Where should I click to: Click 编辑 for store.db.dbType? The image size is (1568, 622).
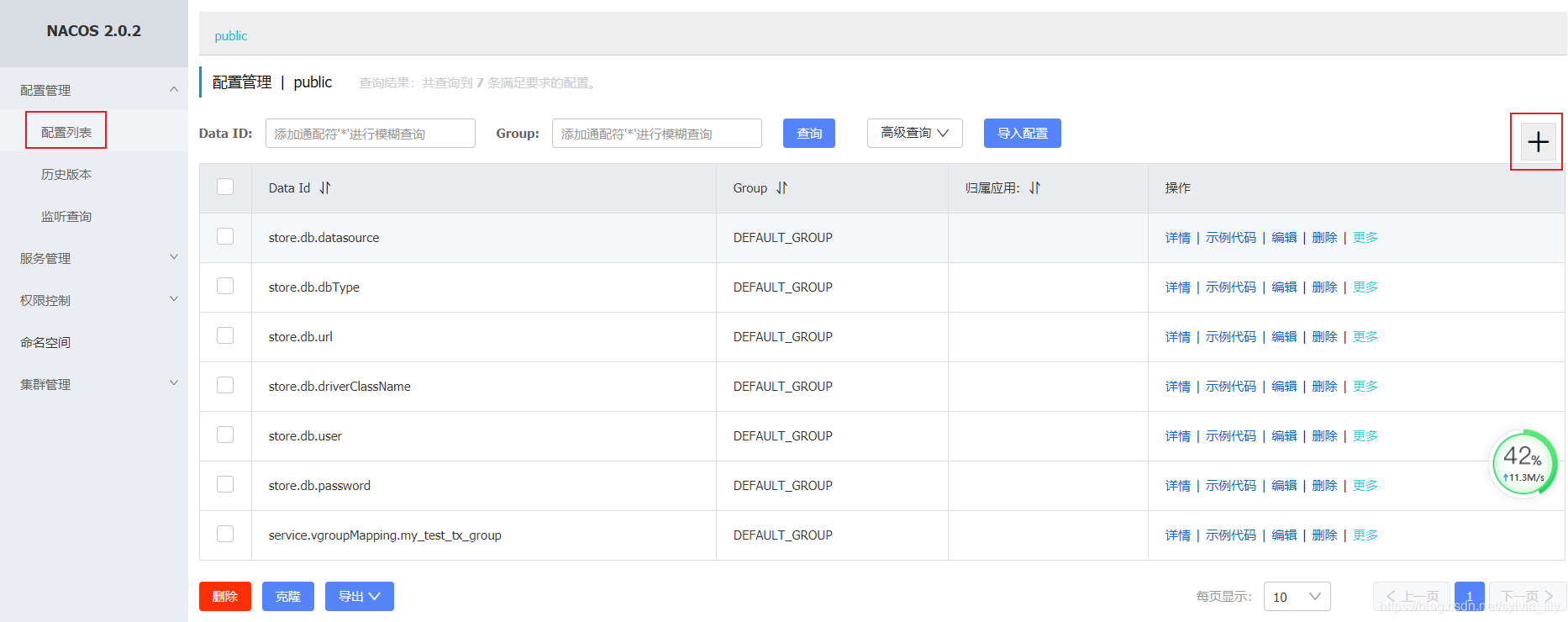click(1284, 287)
